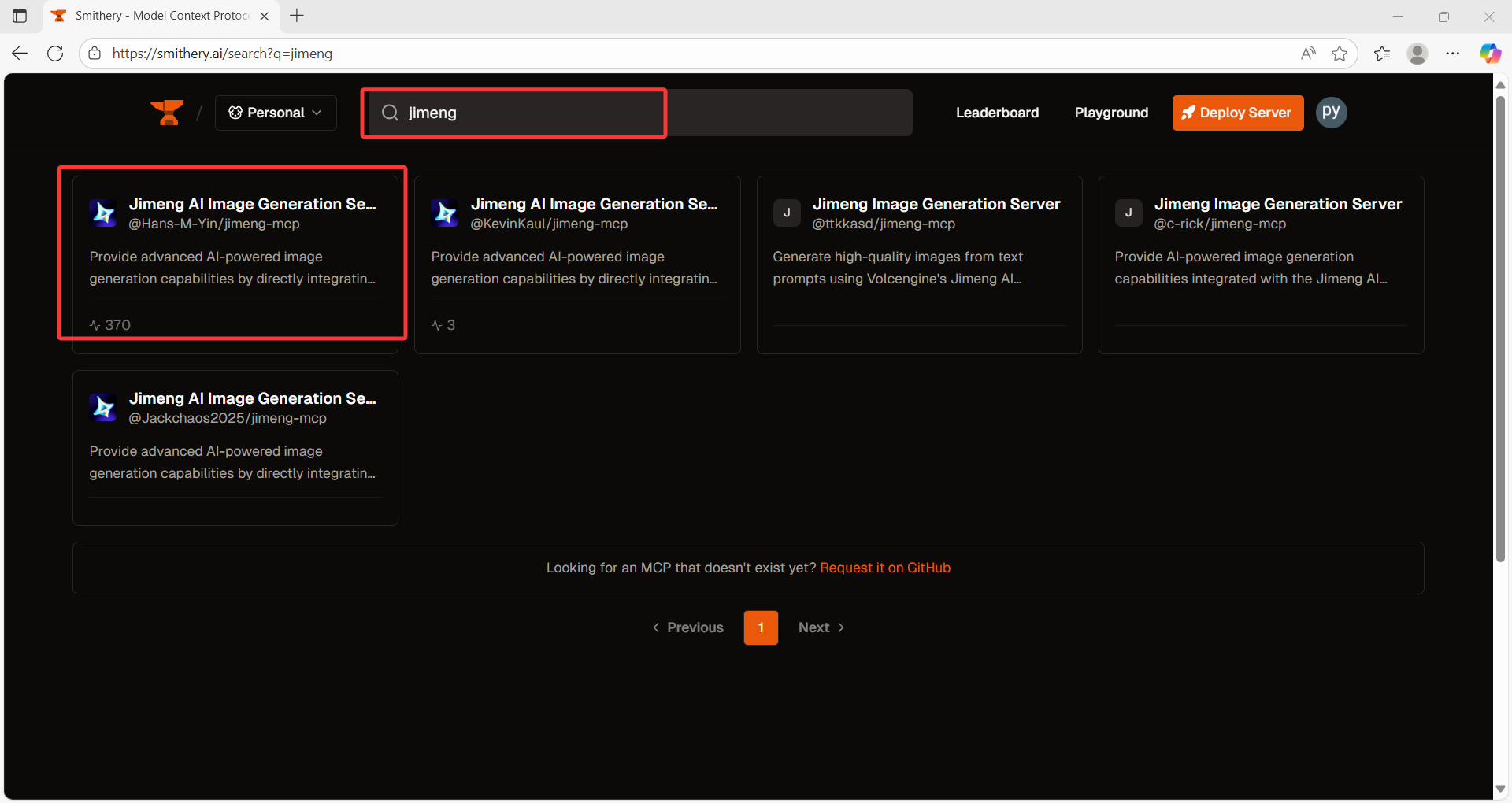Click the search magnifier icon
Screen dimensions: 1512x803
pos(390,113)
